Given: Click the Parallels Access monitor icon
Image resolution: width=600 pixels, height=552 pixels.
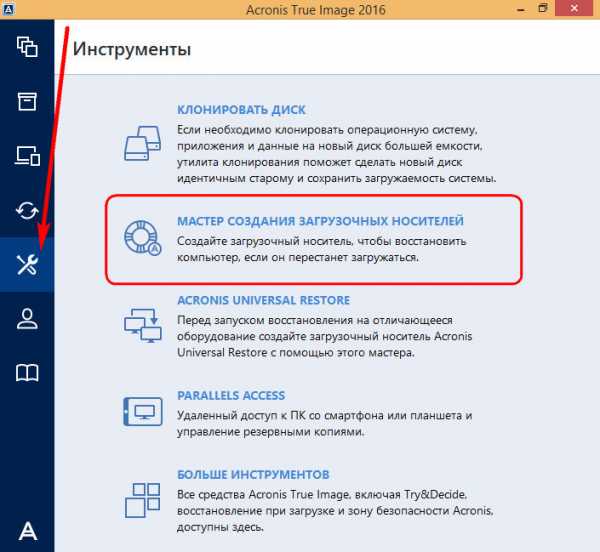Looking at the screenshot, I should 142,412.
